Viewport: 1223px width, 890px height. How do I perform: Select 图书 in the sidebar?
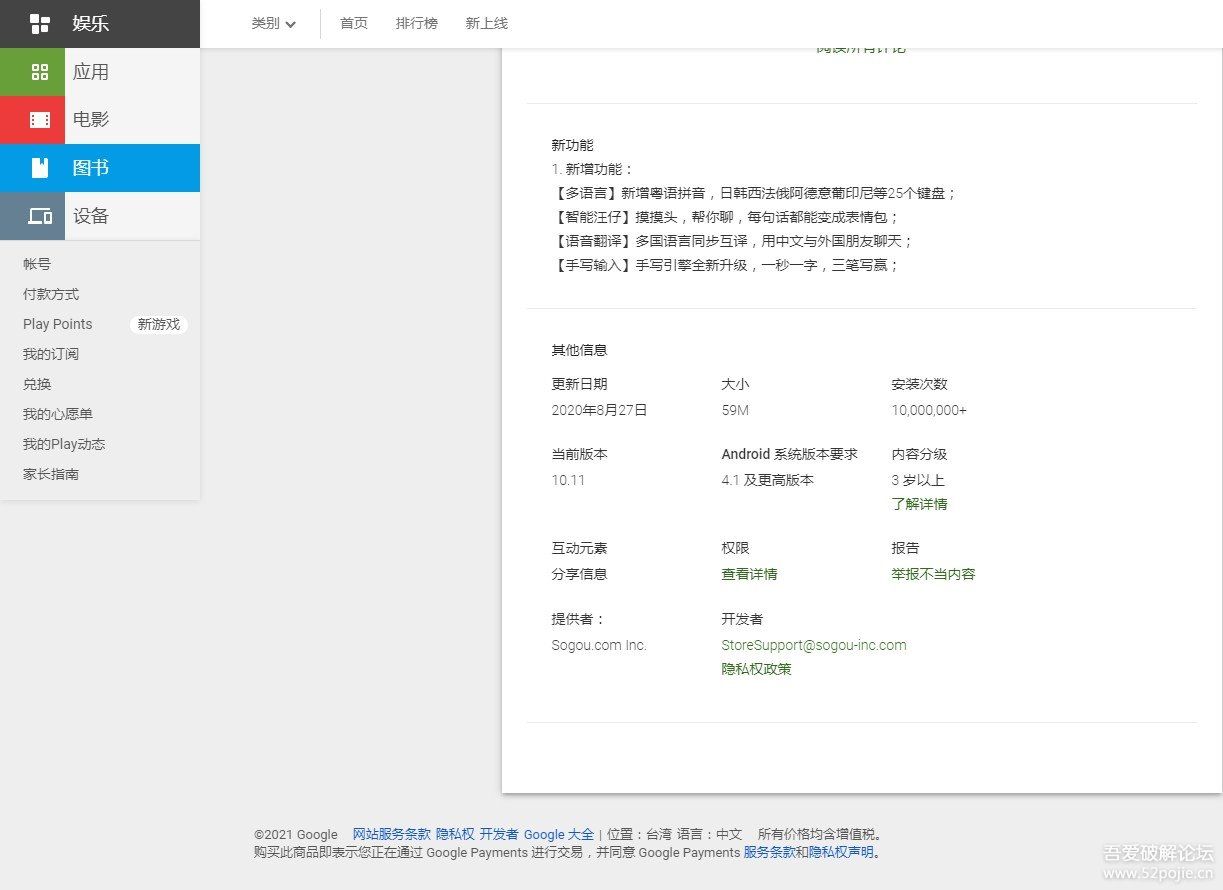[x=100, y=168]
